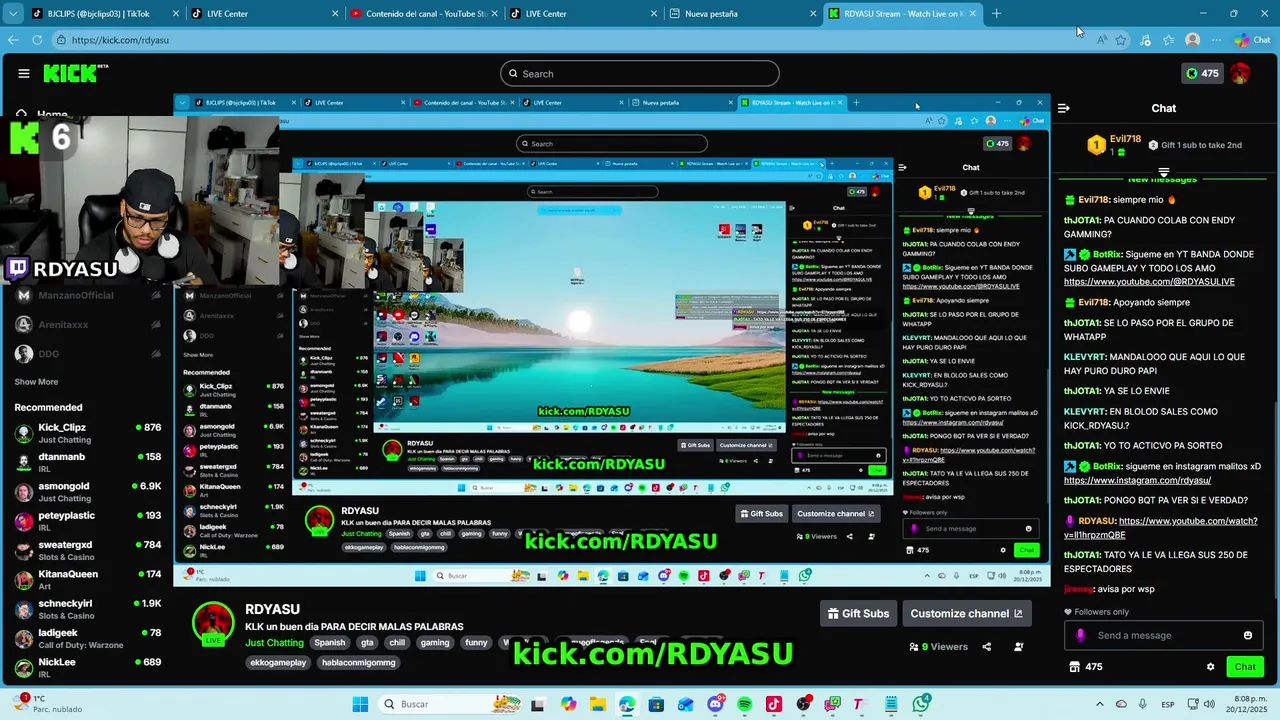Viewport: 1280px width, 720px height.
Task: Switch to the Contenido del canal YouTube tab
Action: 425,14
